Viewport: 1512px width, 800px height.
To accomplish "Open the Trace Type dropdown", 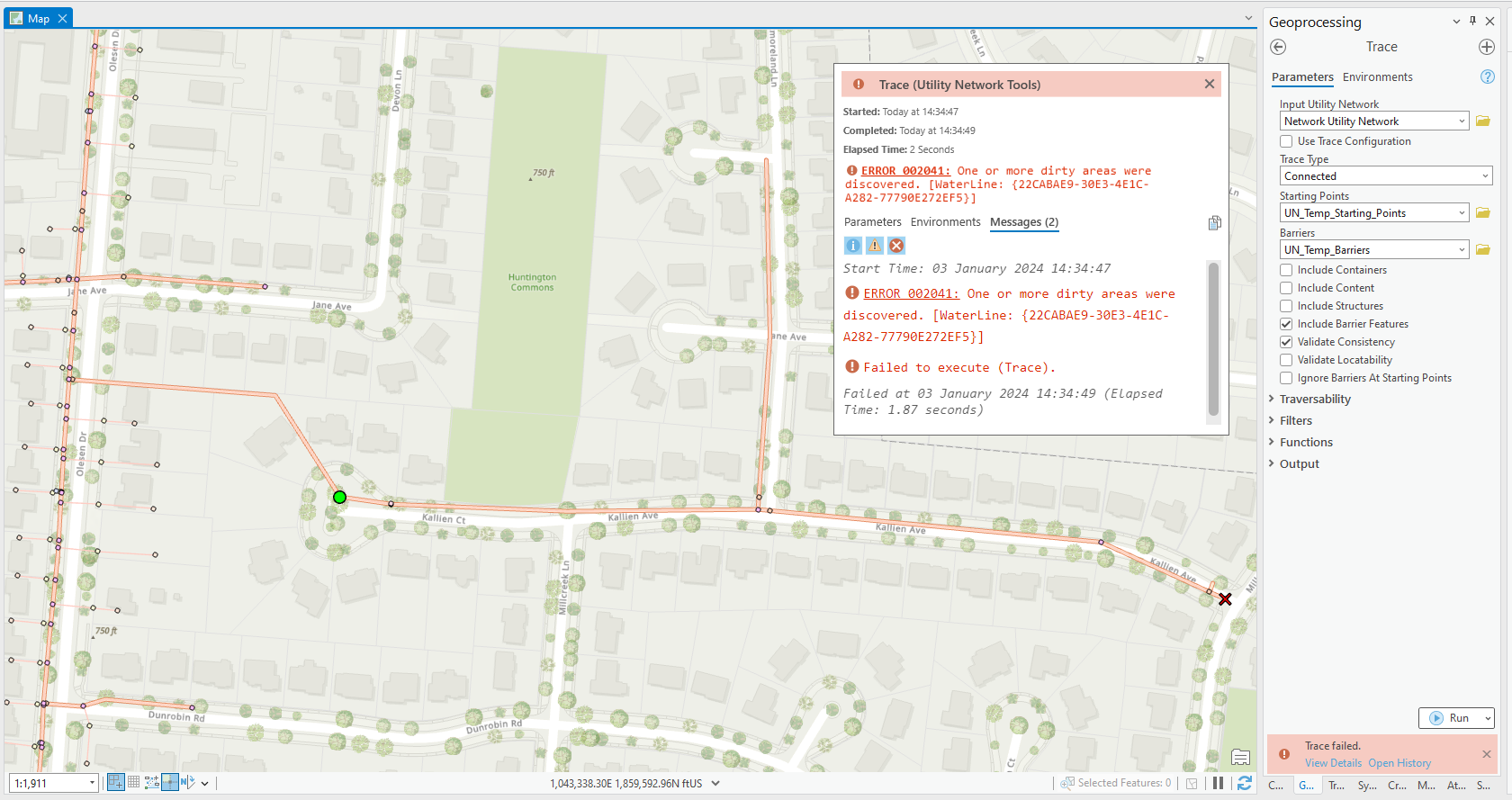I will [1385, 176].
